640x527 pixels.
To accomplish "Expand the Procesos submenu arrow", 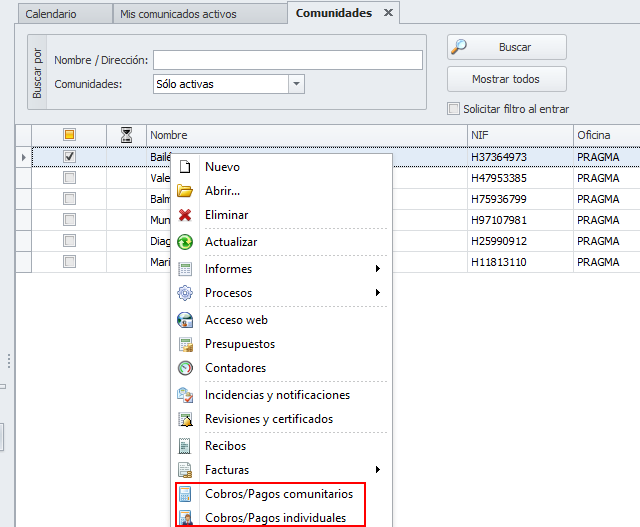I will 378,293.
